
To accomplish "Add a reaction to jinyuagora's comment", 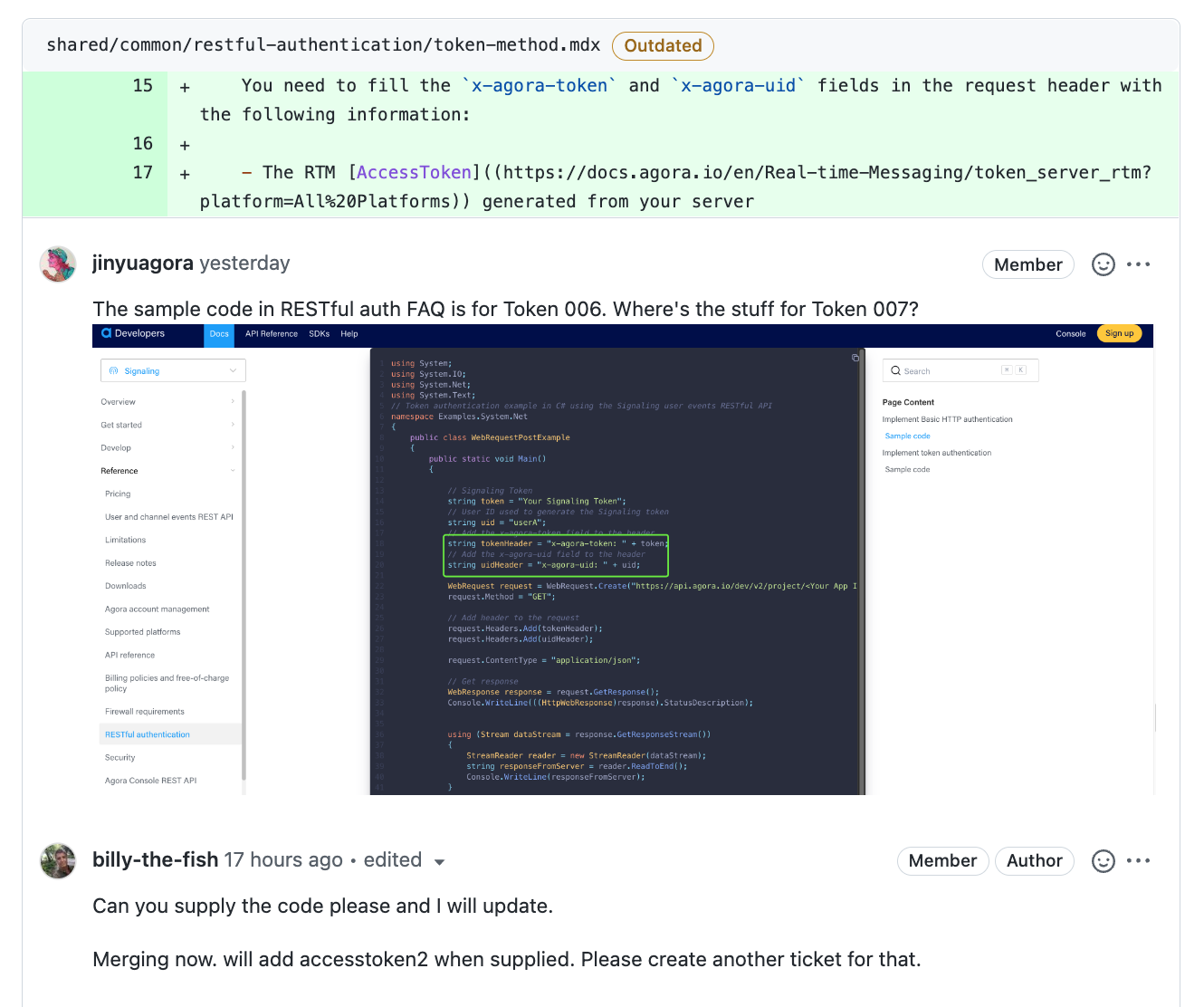I will [x=1103, y=264].
